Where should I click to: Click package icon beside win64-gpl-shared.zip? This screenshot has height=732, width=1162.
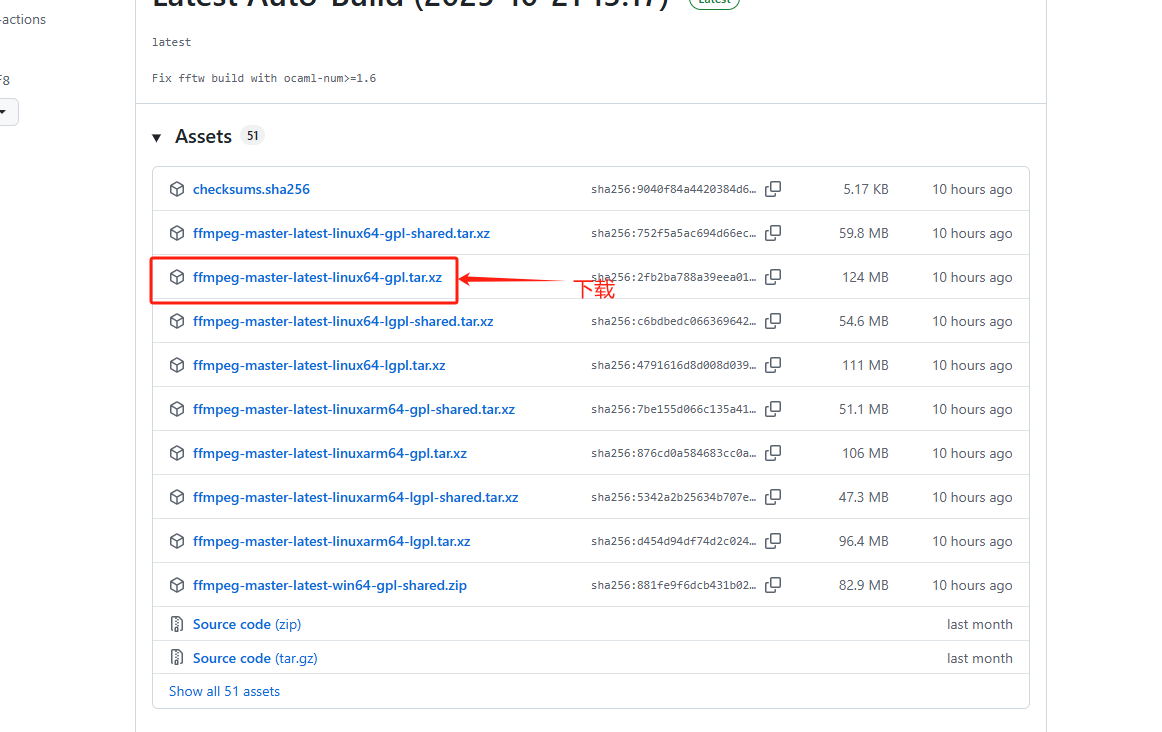click(x=176, y=585)
